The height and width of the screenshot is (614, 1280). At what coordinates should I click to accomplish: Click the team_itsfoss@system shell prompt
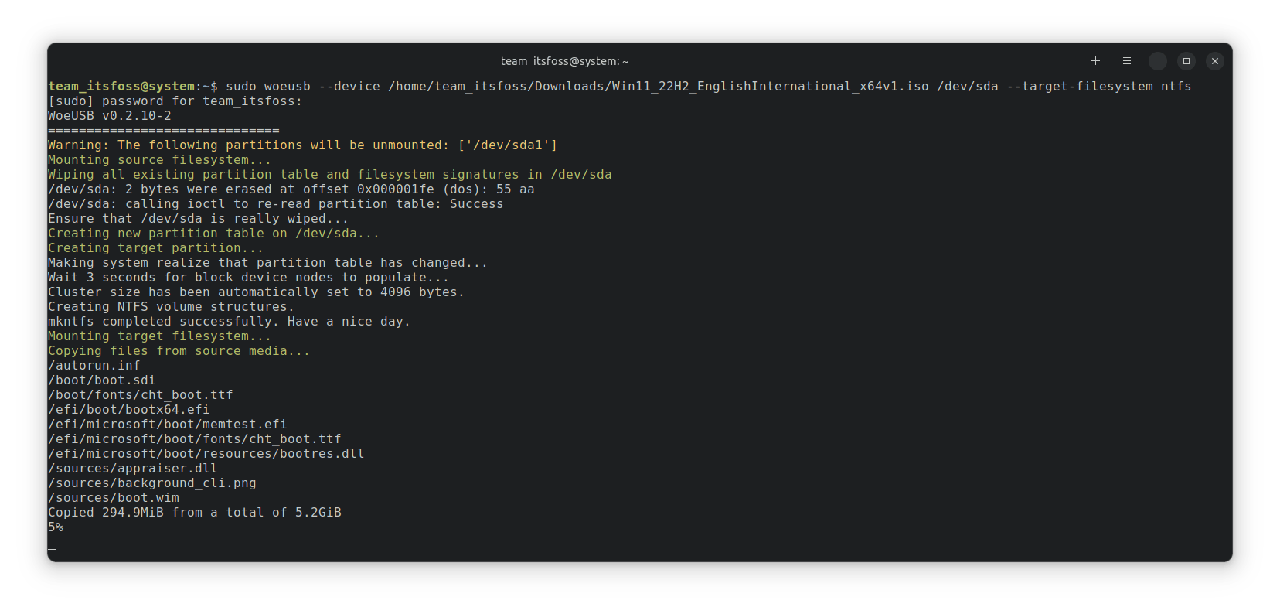[x=128, y=86]
